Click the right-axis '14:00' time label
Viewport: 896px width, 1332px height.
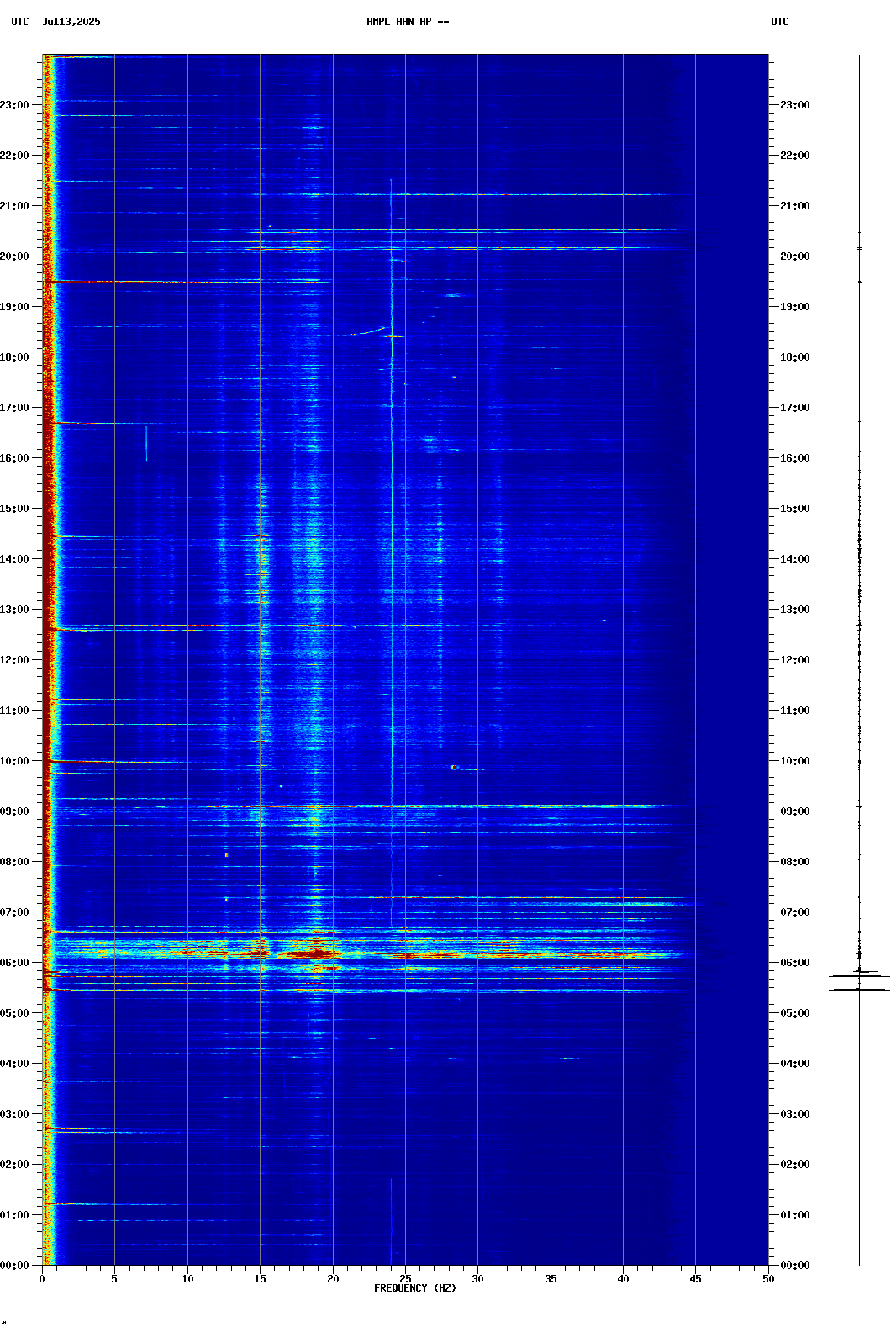(795, 559)
